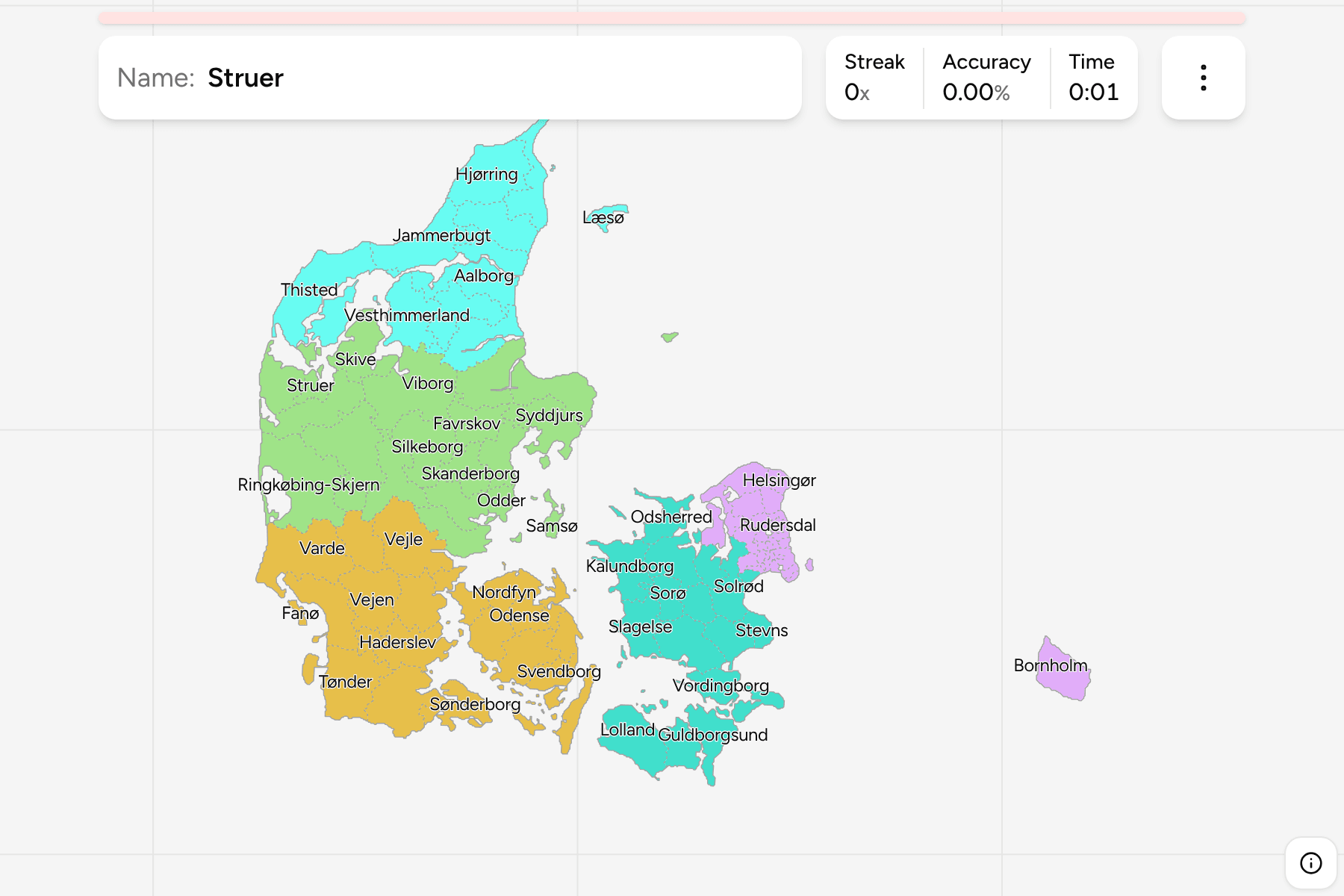1344x896 pixels.
Task: Click the Rudersdal label
Action: point(778,525)
